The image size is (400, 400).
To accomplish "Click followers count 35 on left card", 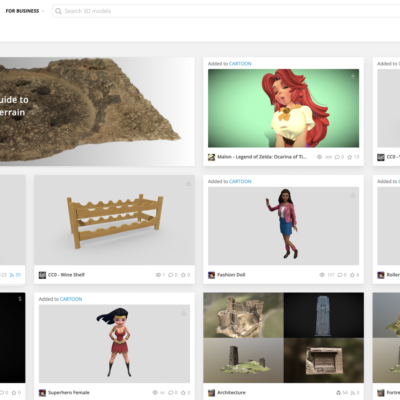I will pyautogui.click(x=18, y=275).
